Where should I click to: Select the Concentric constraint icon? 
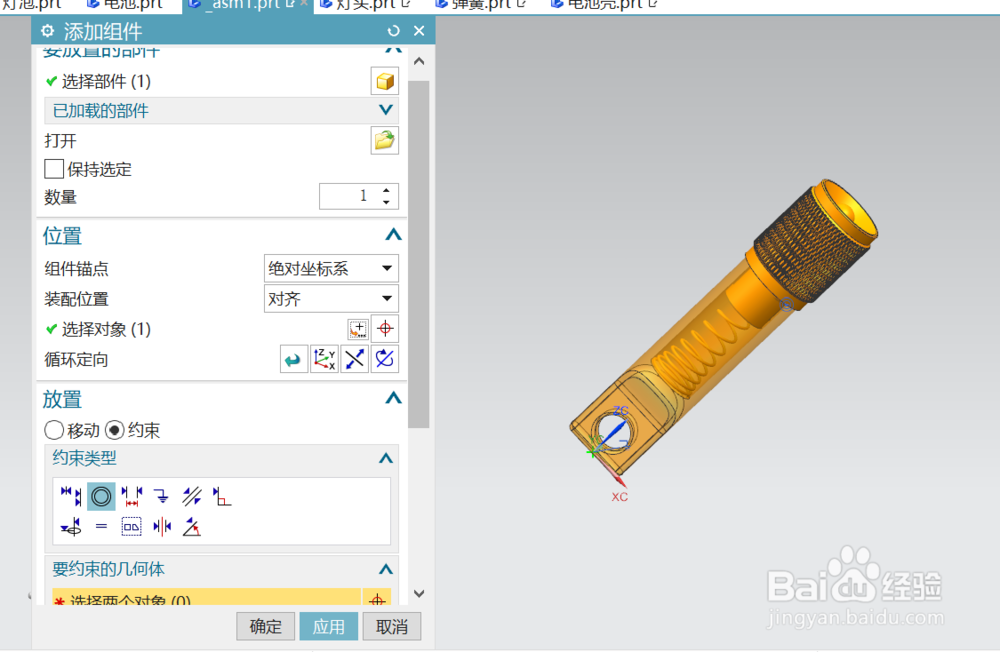(x=101, y=496)
